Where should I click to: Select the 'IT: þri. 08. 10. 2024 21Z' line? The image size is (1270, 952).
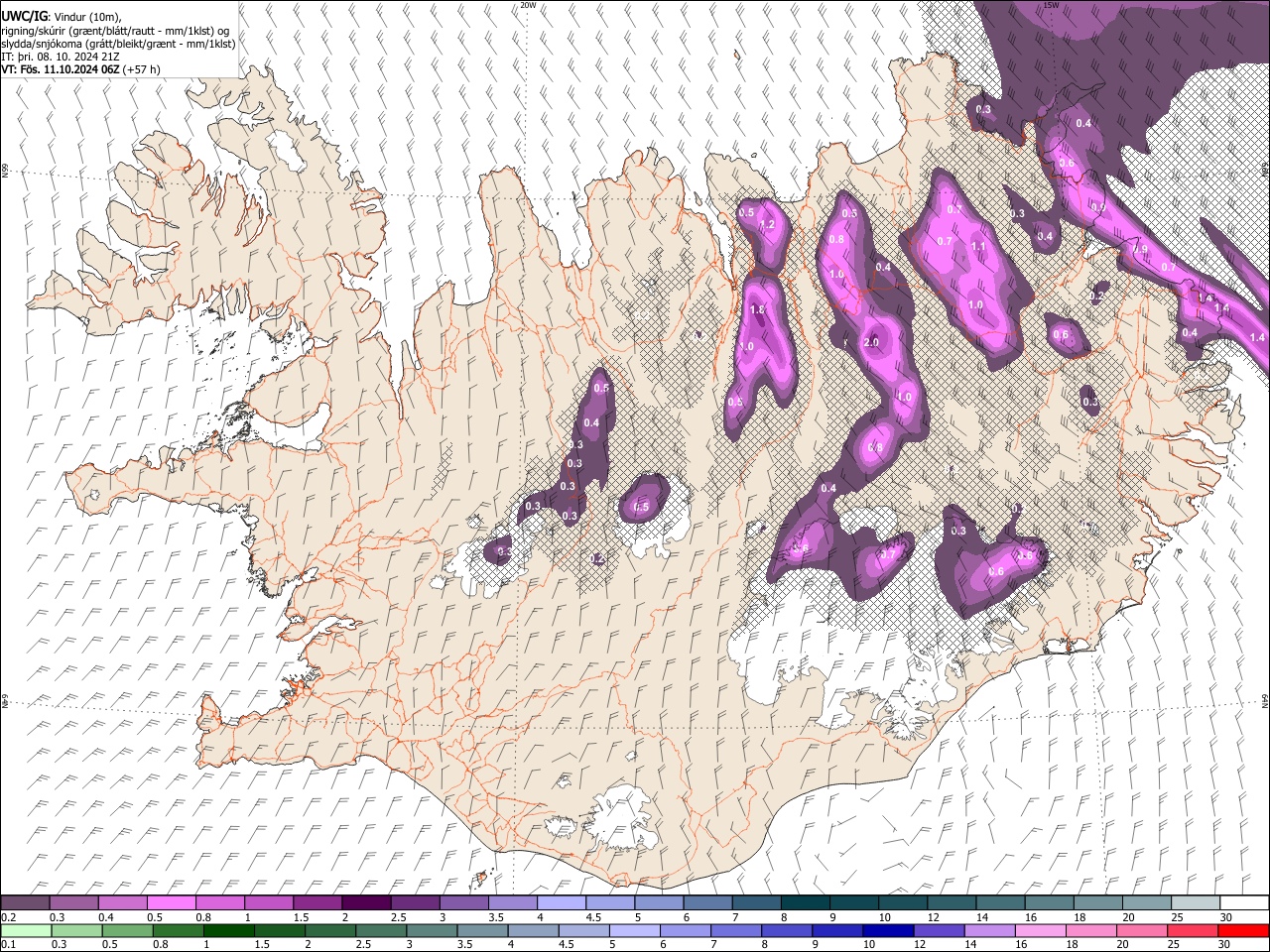[x=63, y=57]
